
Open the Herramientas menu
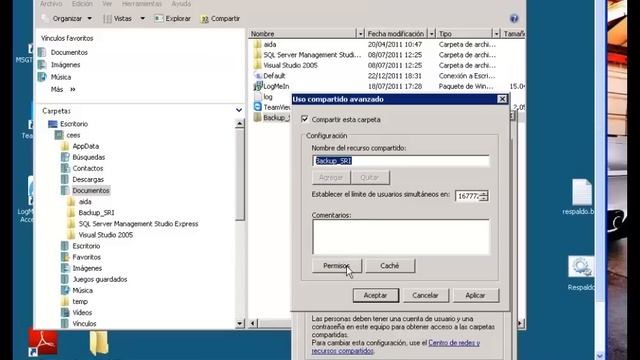142,4
